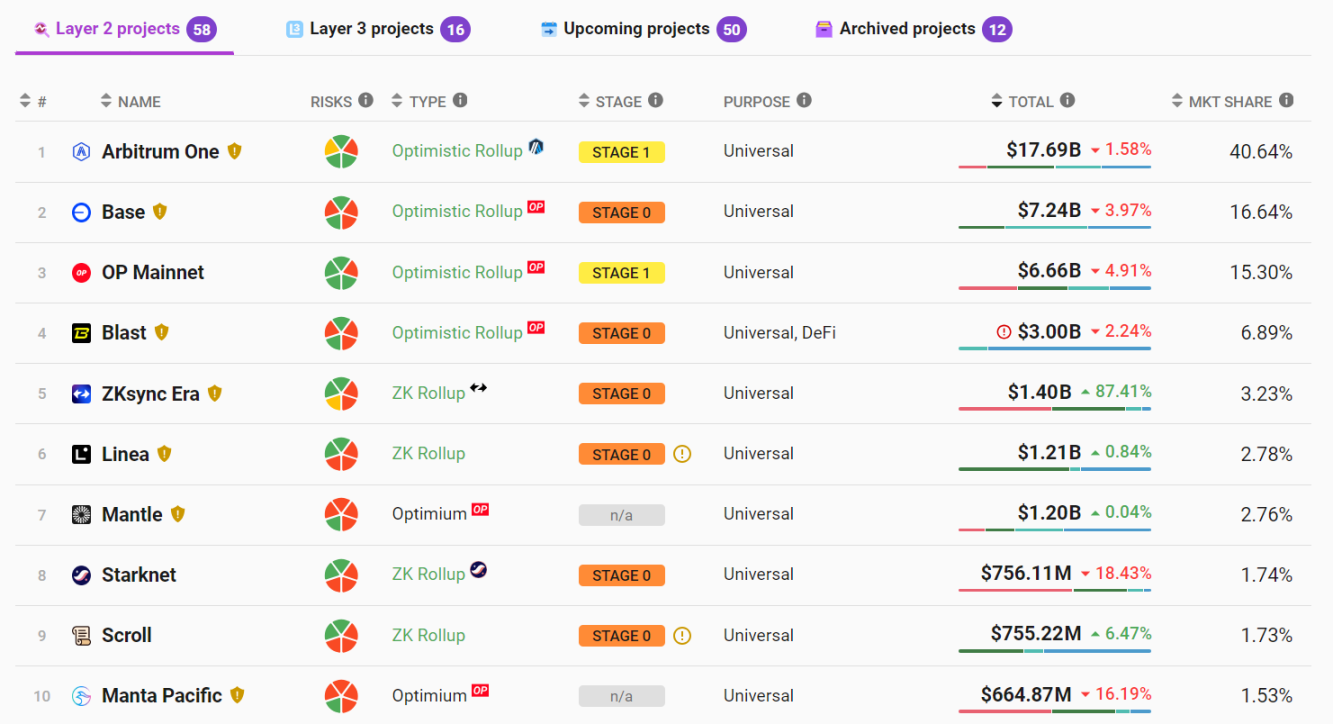The image size is (1333, 724).
Task: Click the OP Mainnet logo icon
Action: tap(82, 273)
